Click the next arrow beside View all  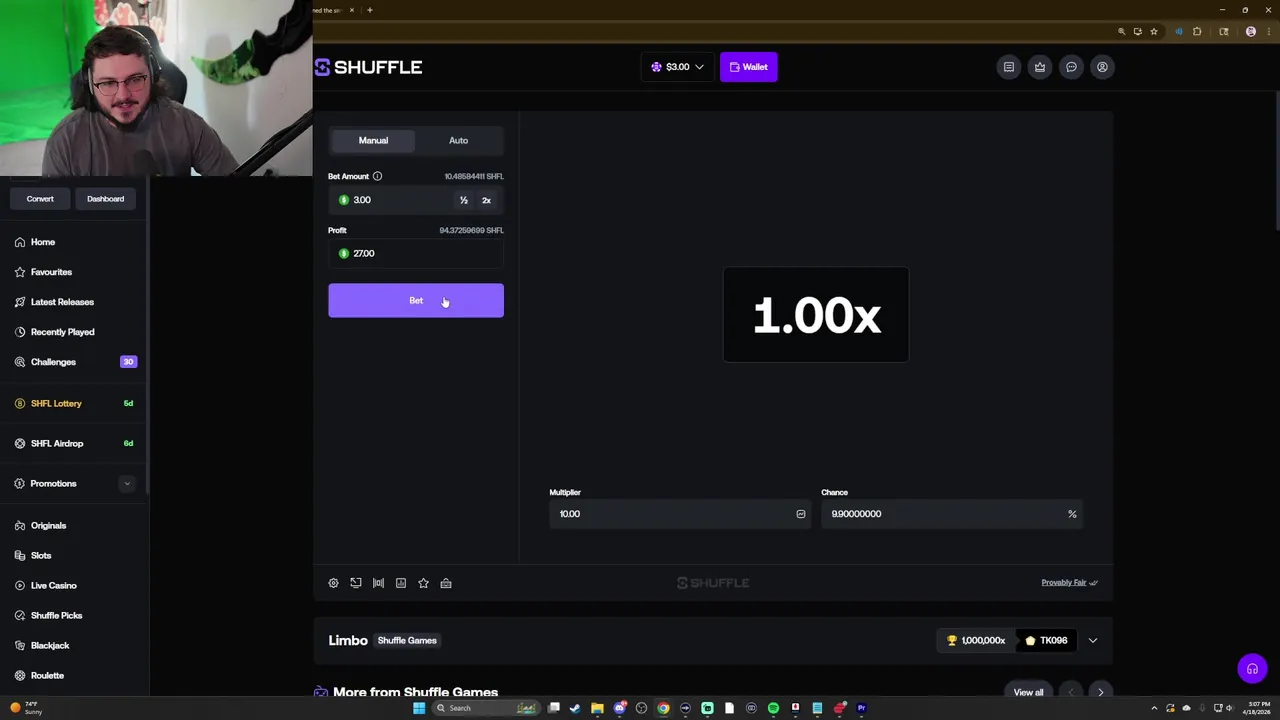(x=1101, y=692)
